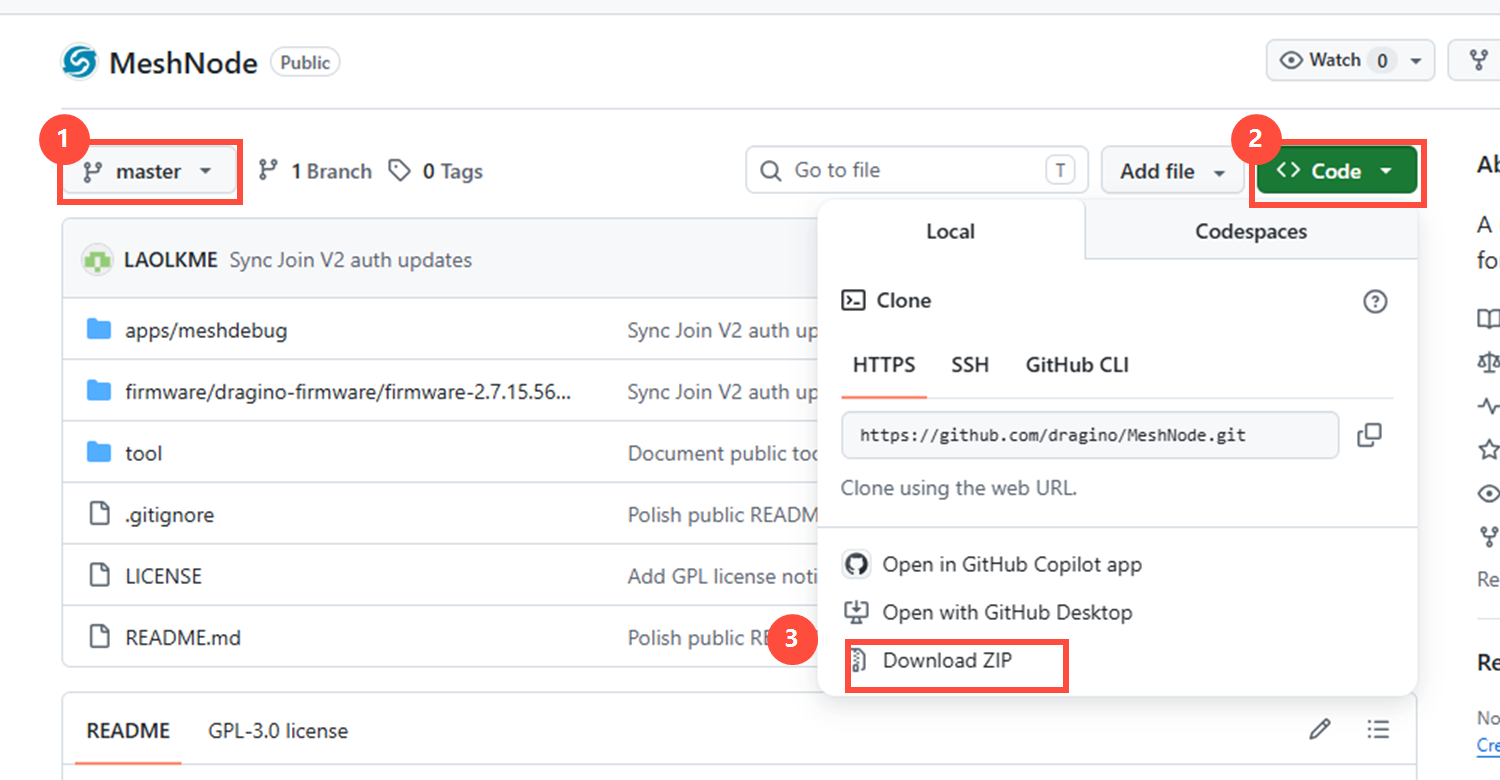1500x780 pixels.
Task: Click the search magnifier icon in Go to file
Action: click(770, 171)
